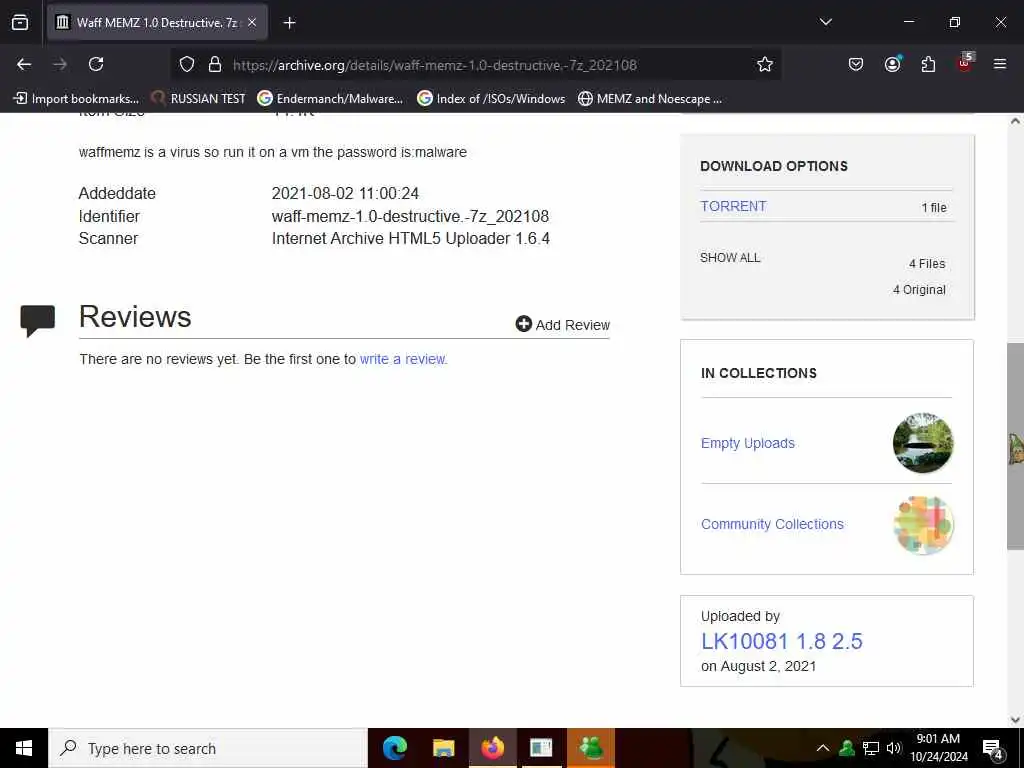Open the tracking protection shield icon
Viewport: 1024px width, 768px height.
tap(187, 64)
